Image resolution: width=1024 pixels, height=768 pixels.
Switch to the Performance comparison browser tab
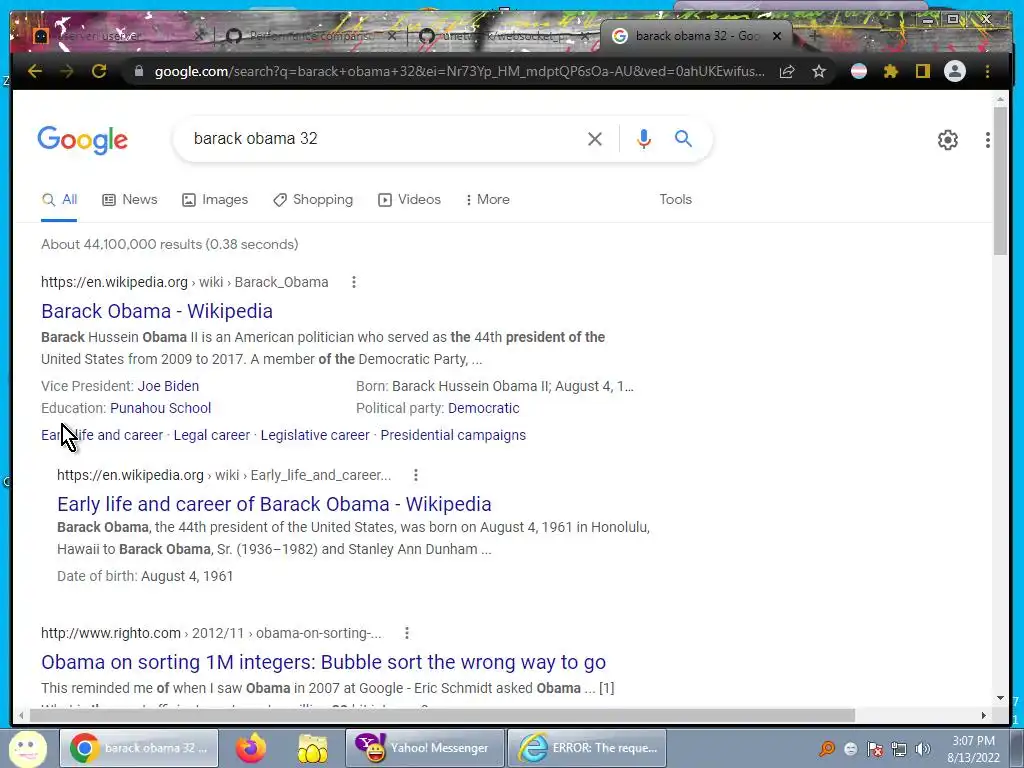311,36
